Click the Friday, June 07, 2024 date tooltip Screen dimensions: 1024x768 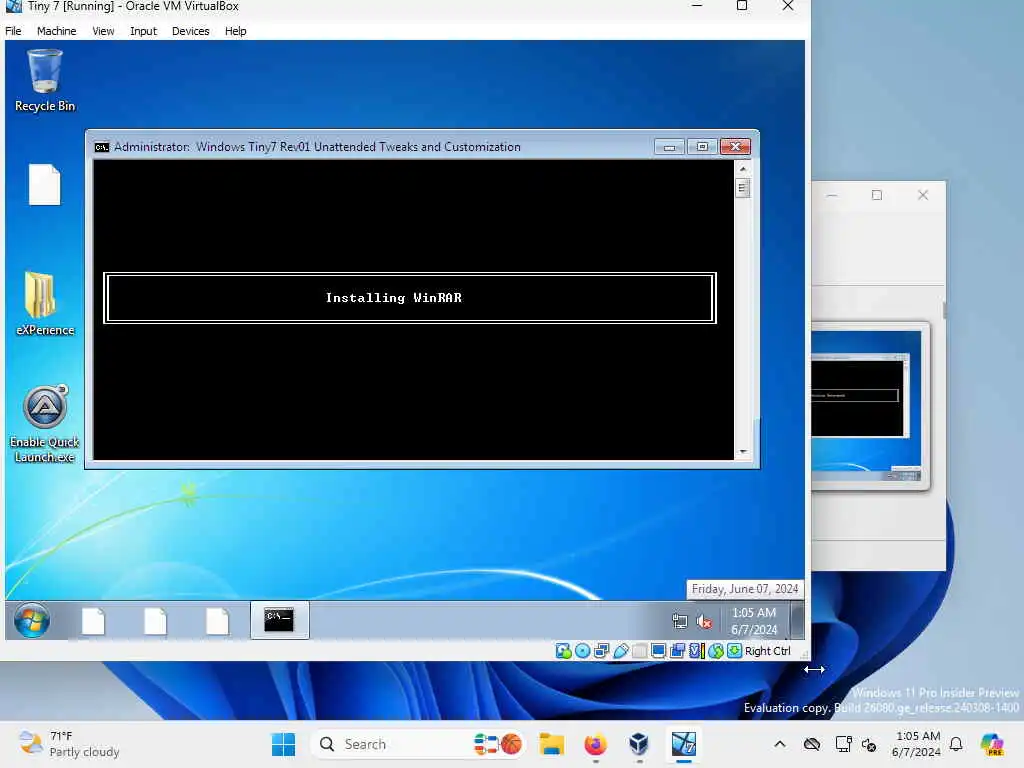pos(744,588)
